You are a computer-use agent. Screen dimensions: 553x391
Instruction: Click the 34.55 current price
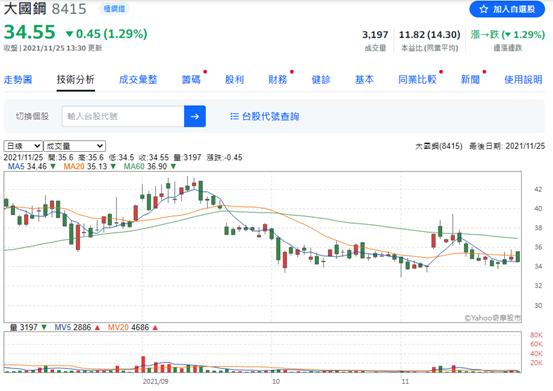pos(30,32)
